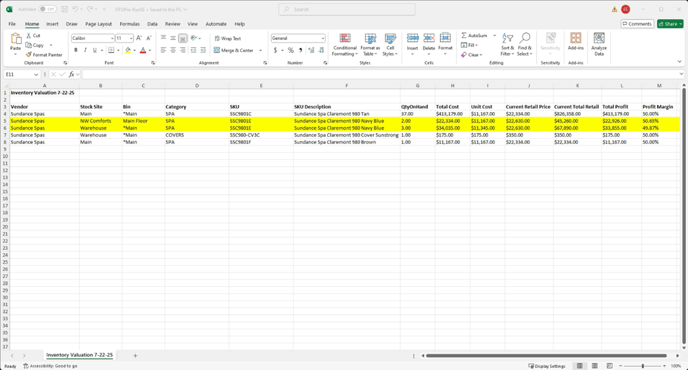Decrease the font size
Screen dimensions: 688x370
(x=149, y=38)
